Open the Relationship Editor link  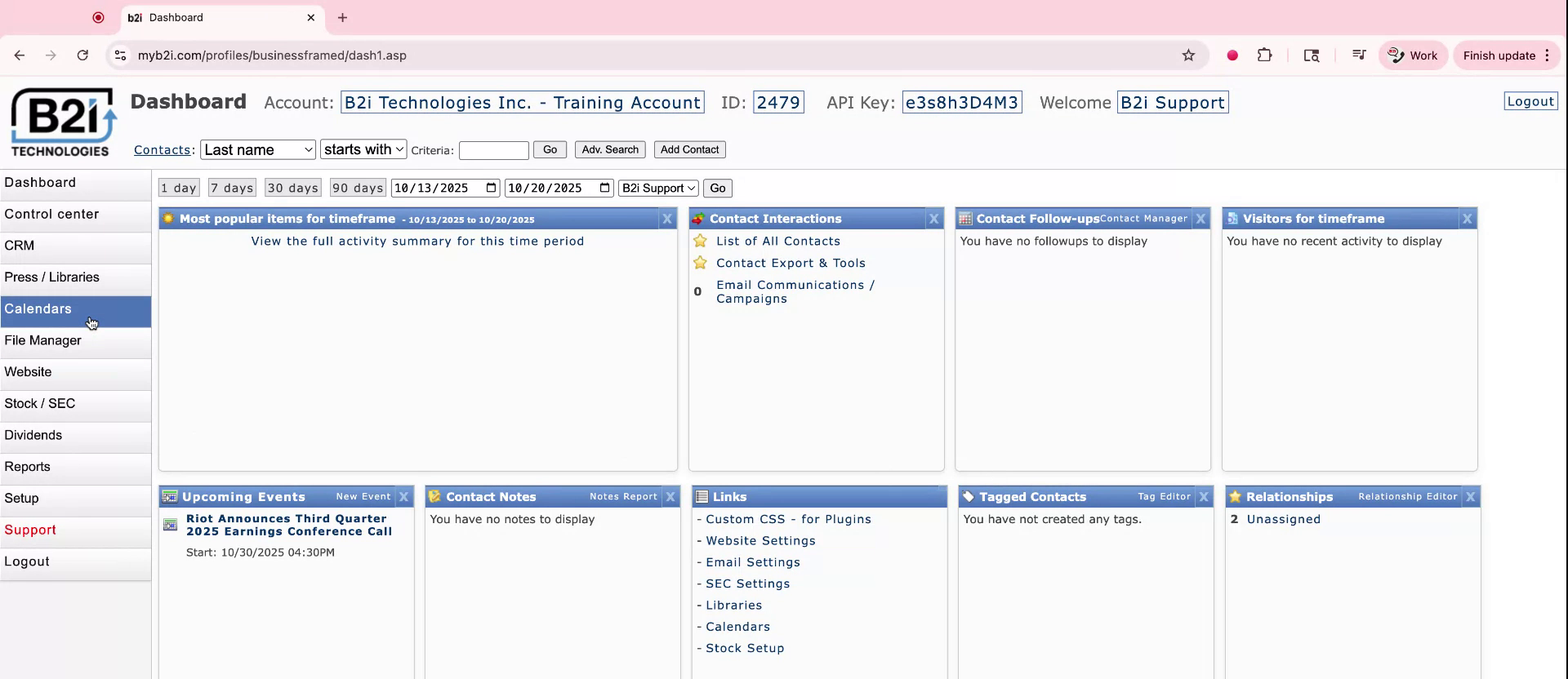1407,496
